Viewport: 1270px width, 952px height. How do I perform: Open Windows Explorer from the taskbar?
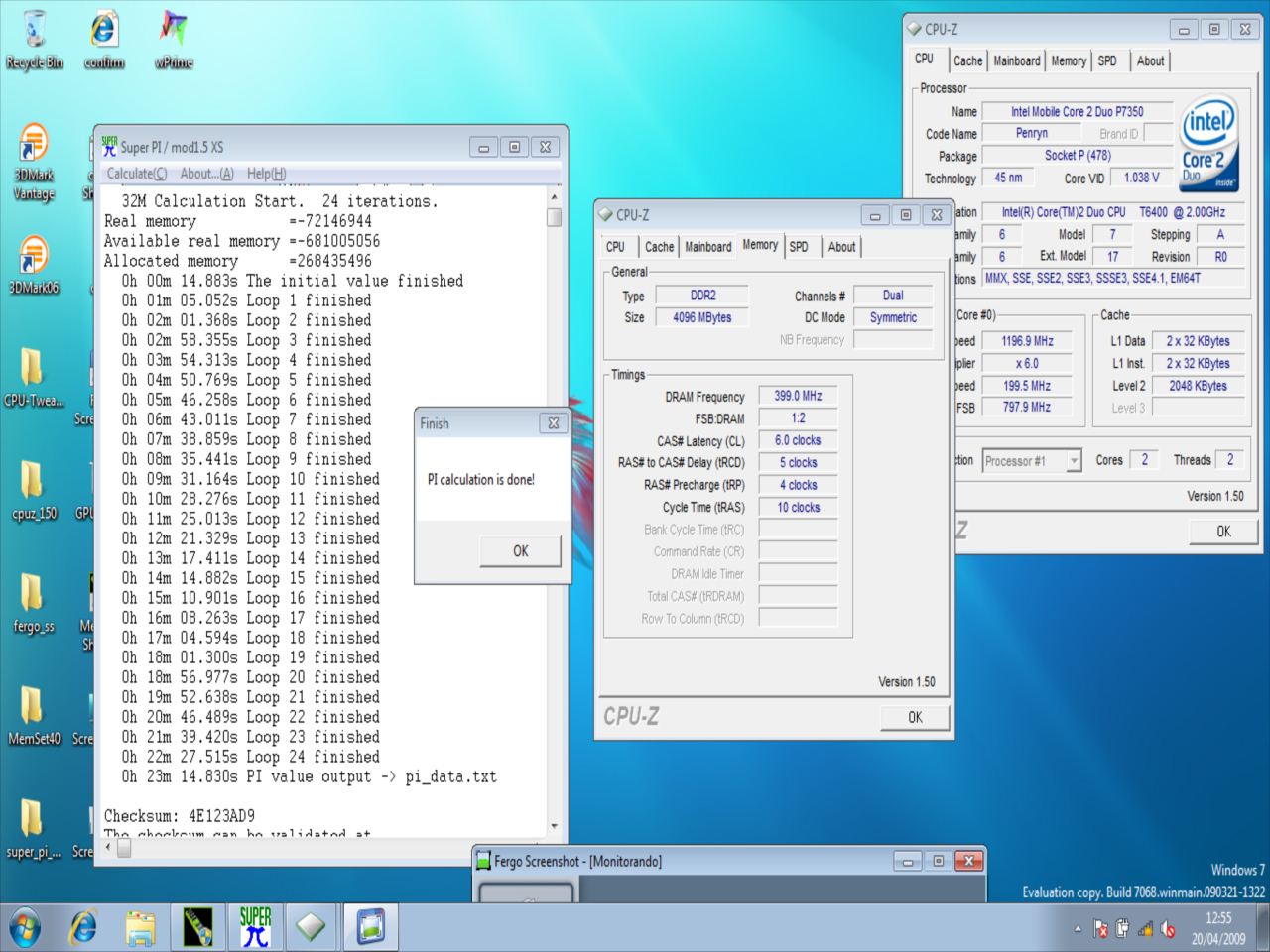pos(141,928)
